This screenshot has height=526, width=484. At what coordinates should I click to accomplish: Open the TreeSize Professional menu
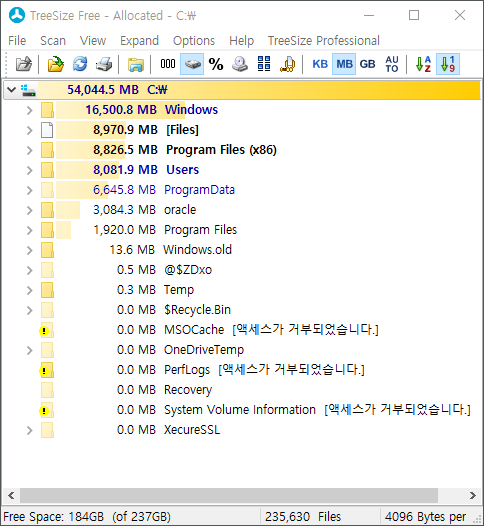tap(324, 41)
